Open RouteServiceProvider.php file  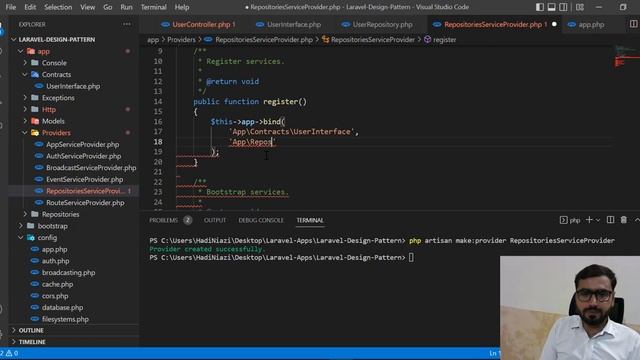click(x=85, y=203)
